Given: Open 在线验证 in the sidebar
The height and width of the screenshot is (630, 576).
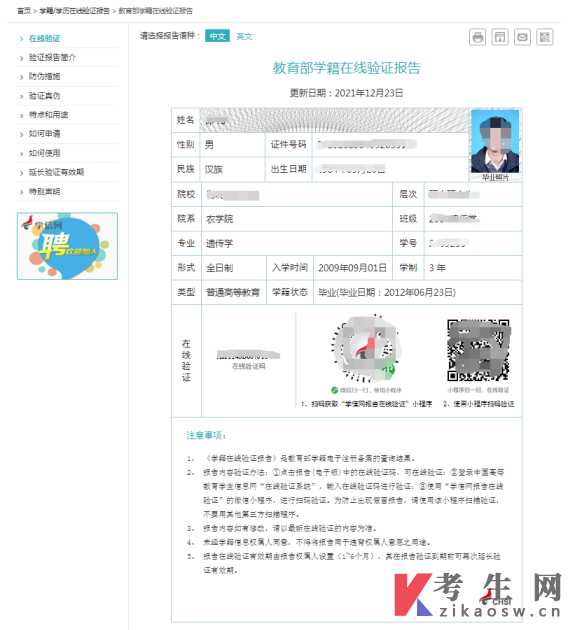Looking at the screenshot, I should [x=45, y=39].
